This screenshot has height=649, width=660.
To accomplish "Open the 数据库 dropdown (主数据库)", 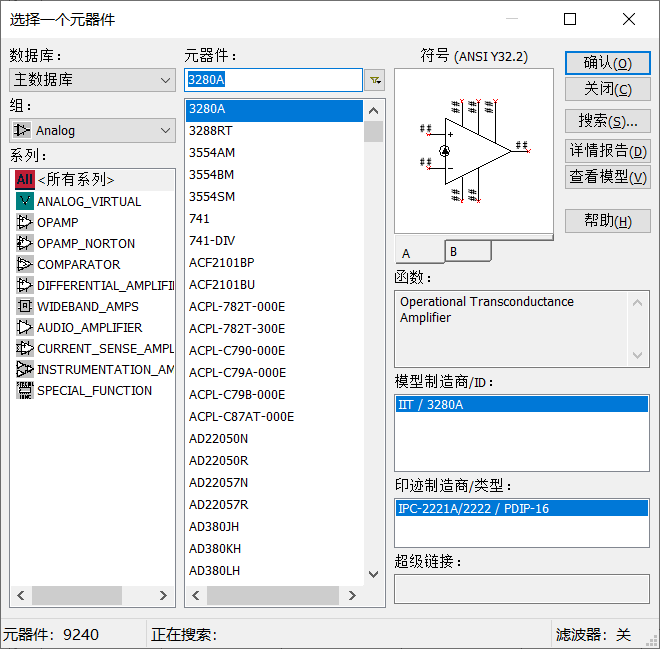I will pyautogui.click(x=92, y=80).
